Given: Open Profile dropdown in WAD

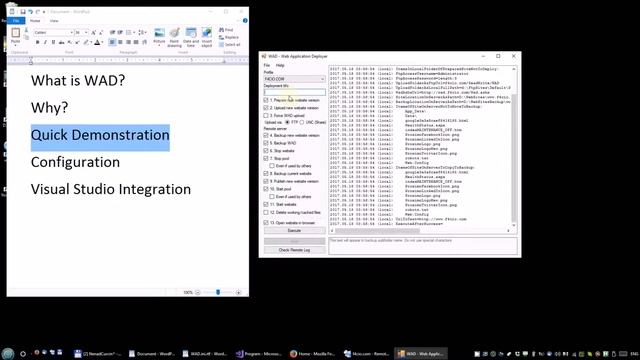Looking at the screenshot, I should pos(294,79).
